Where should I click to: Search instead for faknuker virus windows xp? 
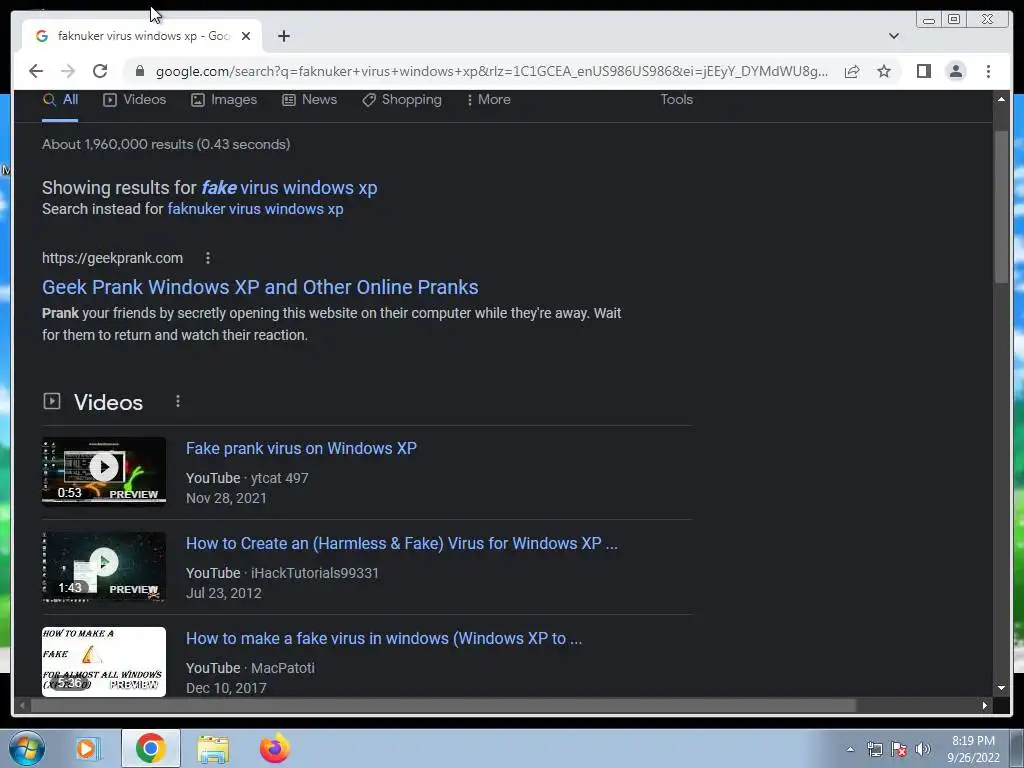[x=255, y=209]
